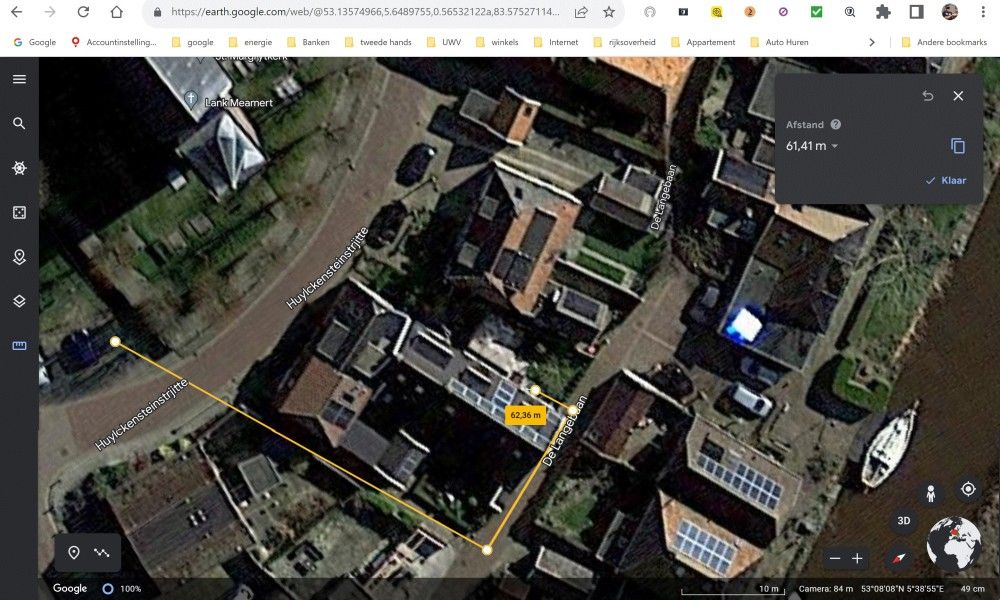
Task: Expand the distance unit dropdown
Action: pyautogui.click(x=835, y=147)
